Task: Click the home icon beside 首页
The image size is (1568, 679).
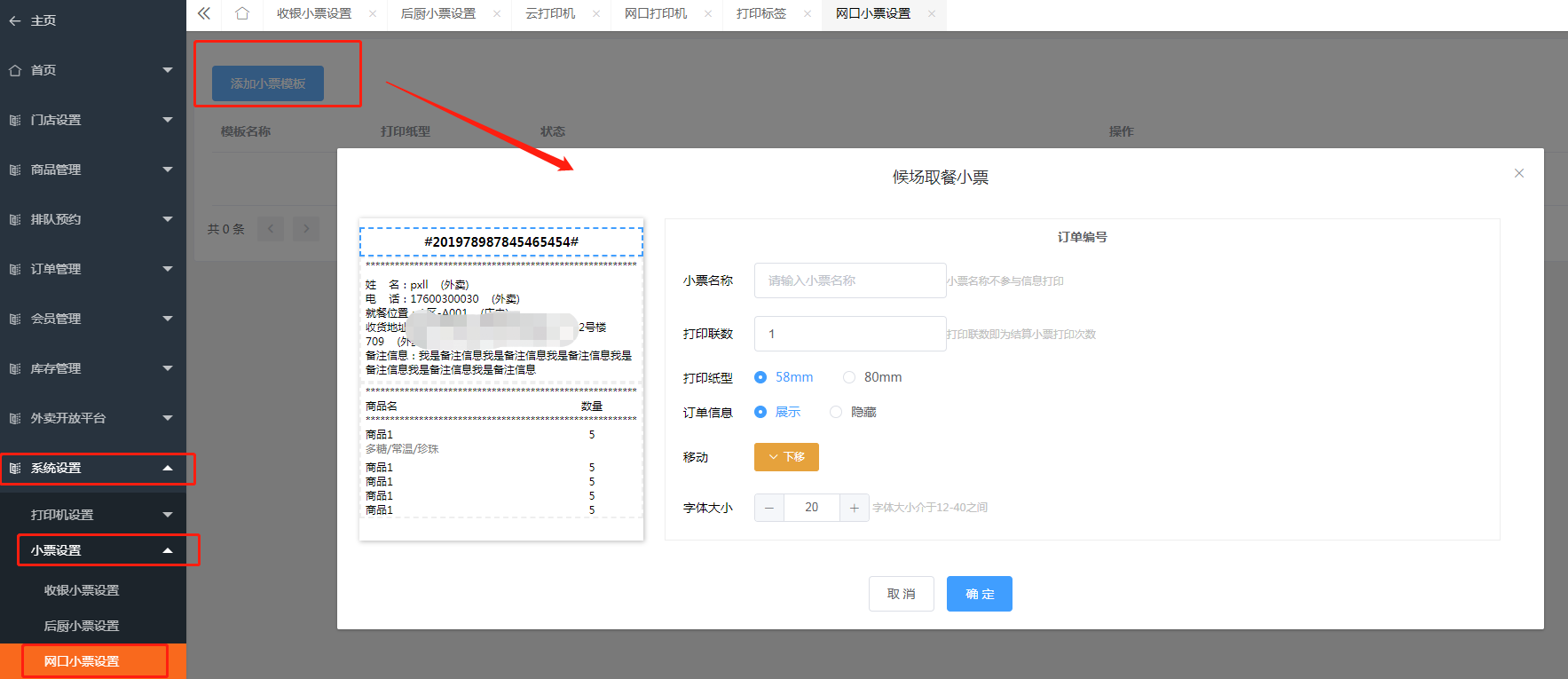Action: (15, 70)
